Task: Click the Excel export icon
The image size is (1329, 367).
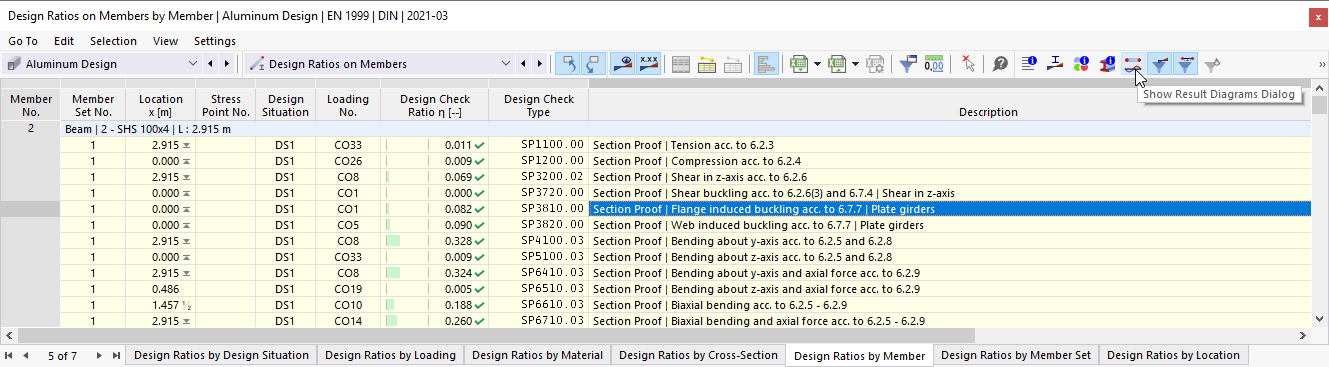Action: [x=798, y=64]
